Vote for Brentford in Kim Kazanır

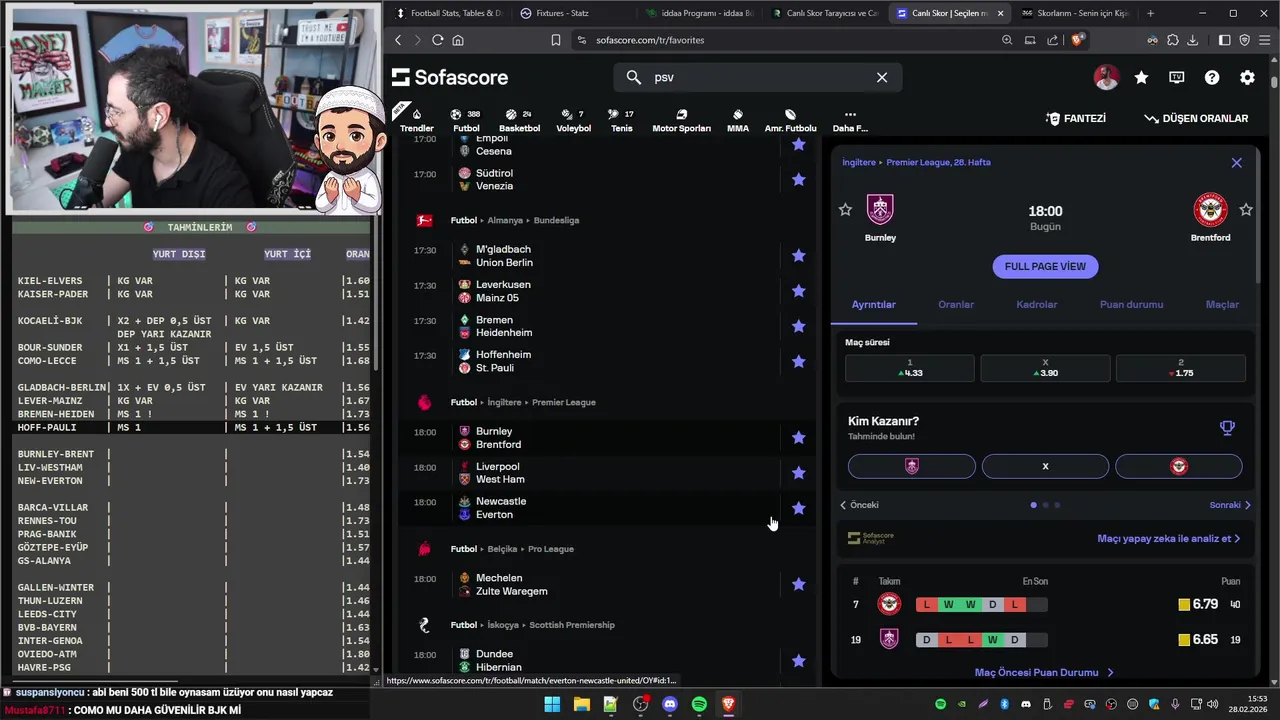[1179, 466]
